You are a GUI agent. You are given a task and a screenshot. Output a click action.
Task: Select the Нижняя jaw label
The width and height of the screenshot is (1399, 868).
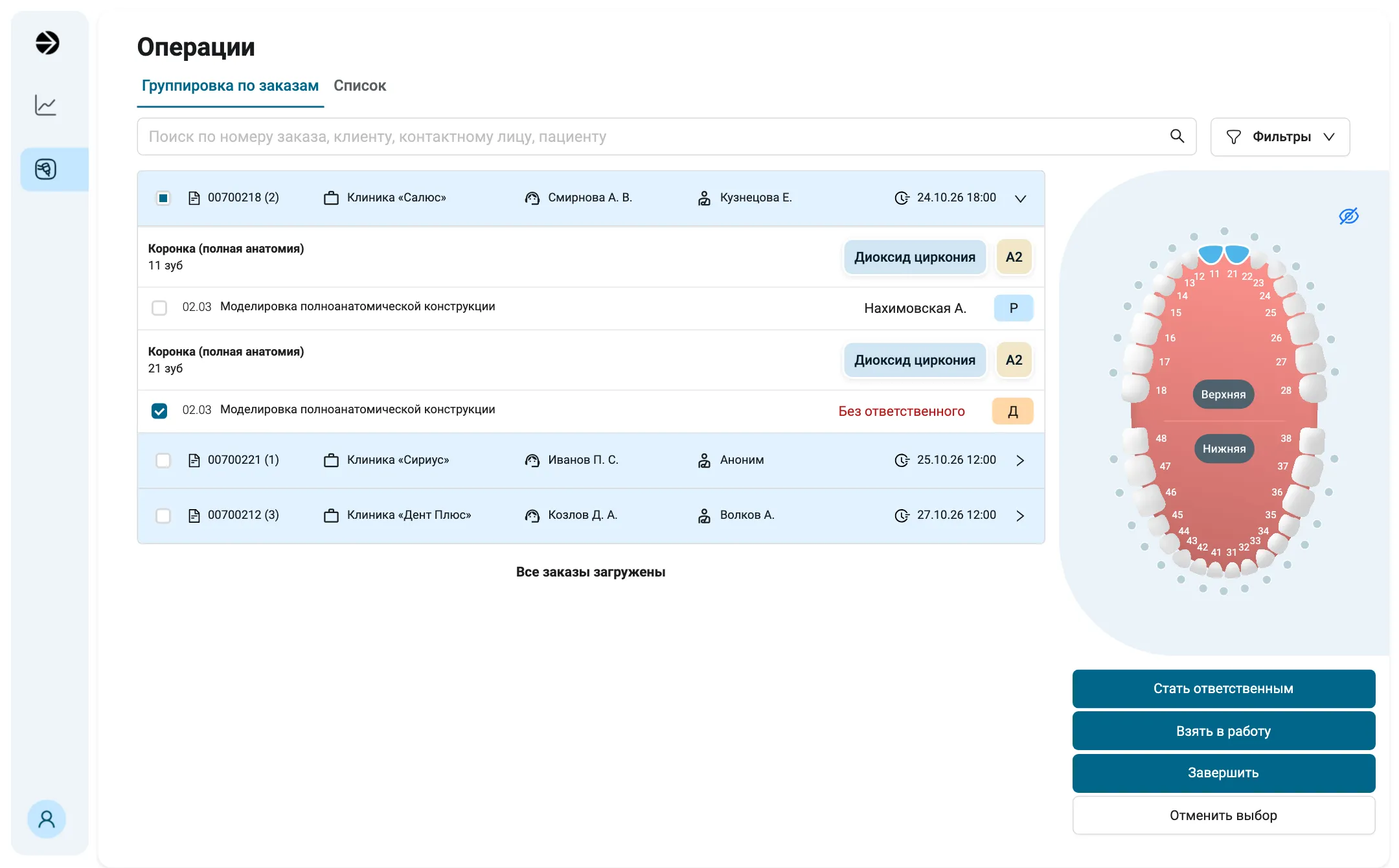pyautogui.click(x=1223, y=448)
